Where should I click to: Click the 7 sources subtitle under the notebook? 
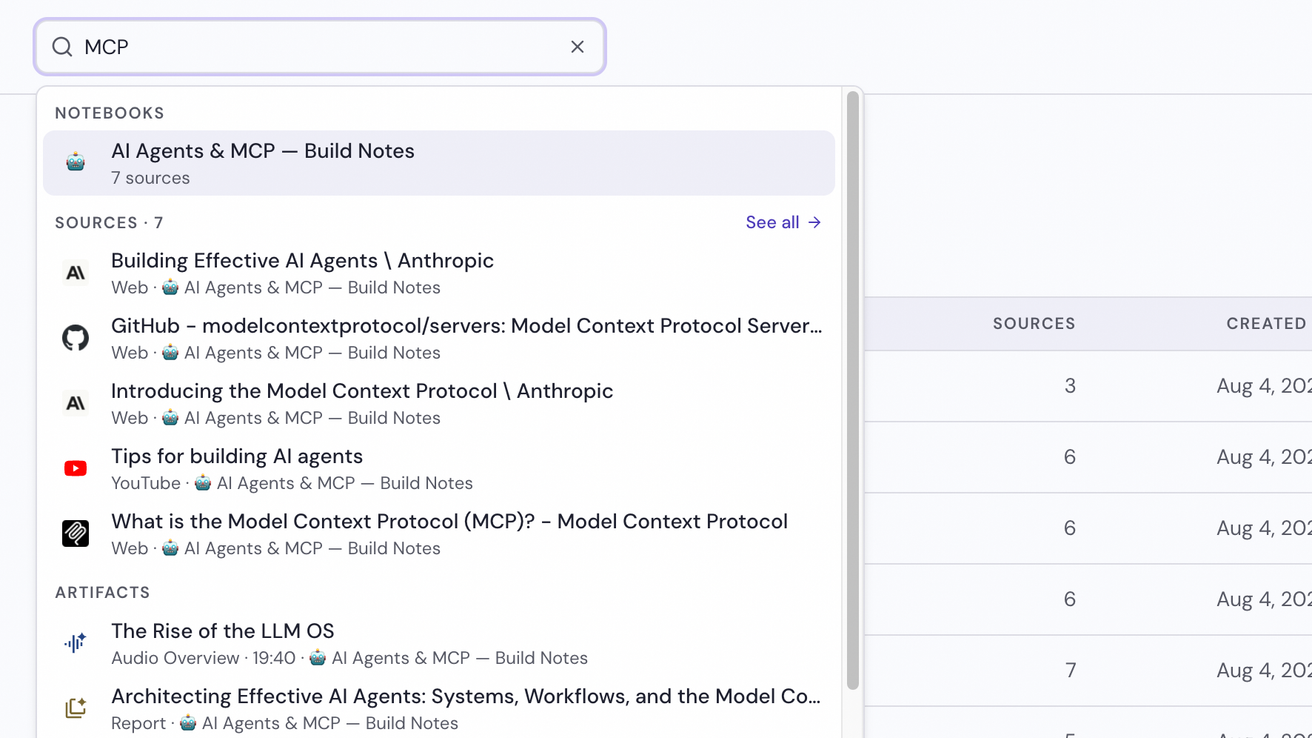150,178
